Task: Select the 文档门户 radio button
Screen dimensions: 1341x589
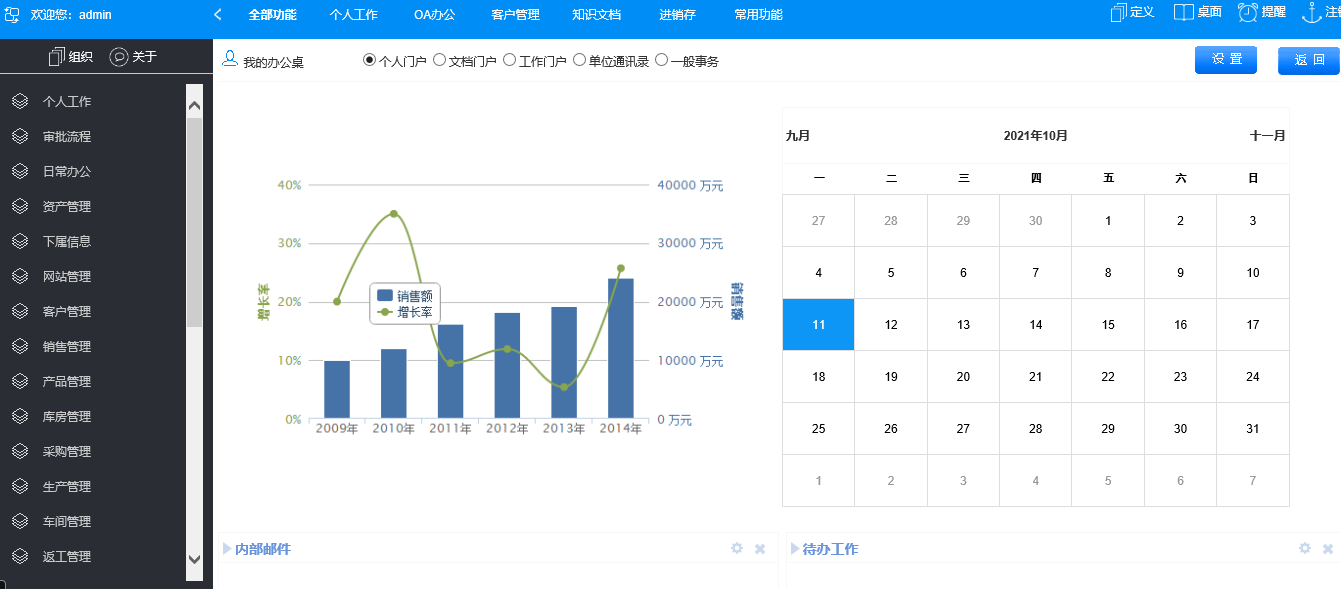Action: pos(439,60)
